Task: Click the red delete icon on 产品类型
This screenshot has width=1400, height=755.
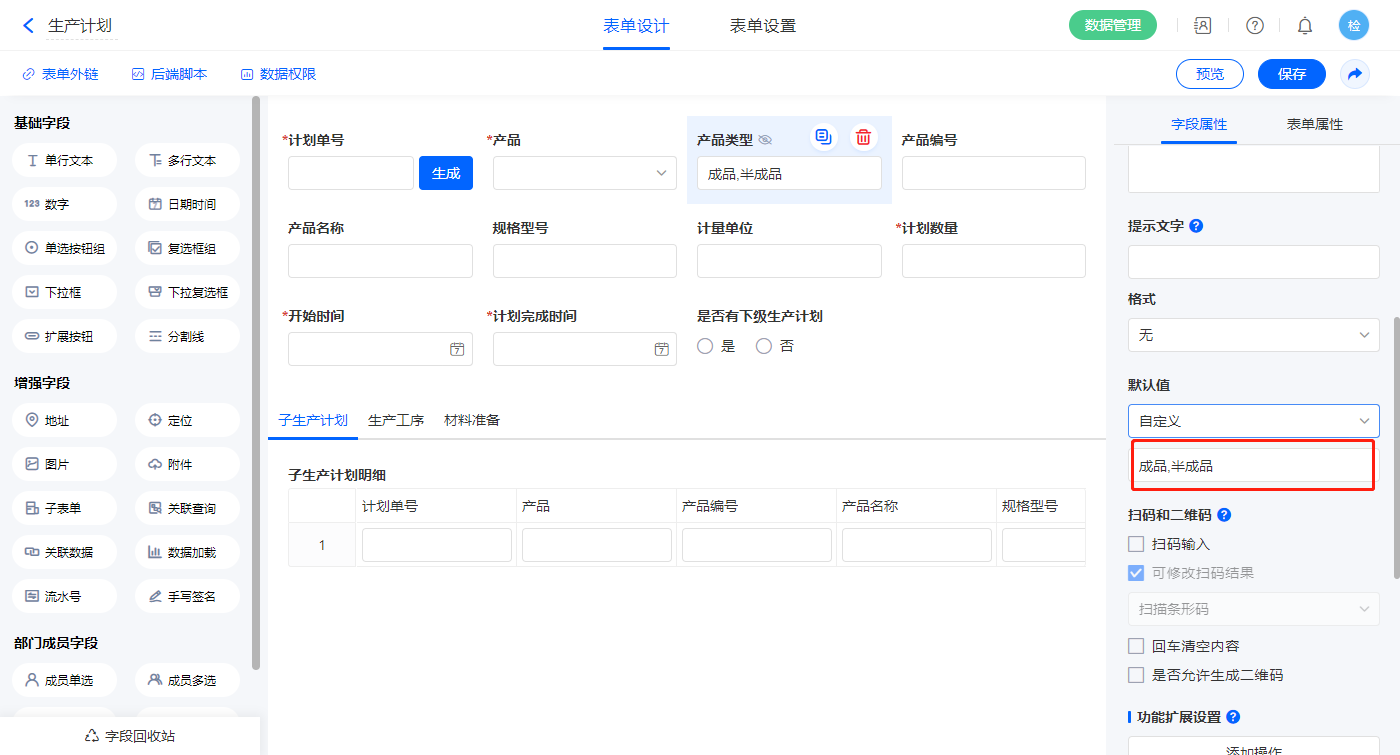Action: pos(863,138)
